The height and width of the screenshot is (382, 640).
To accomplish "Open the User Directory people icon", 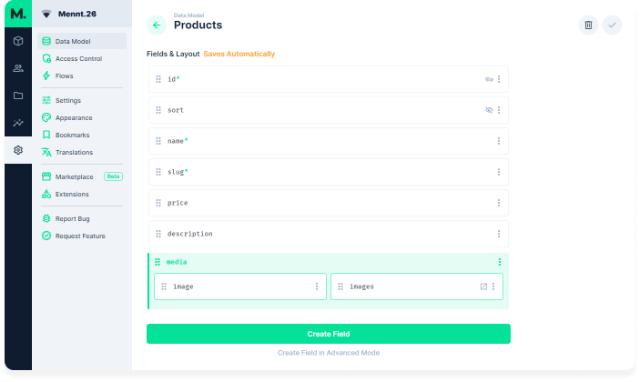I will point(18,68).
